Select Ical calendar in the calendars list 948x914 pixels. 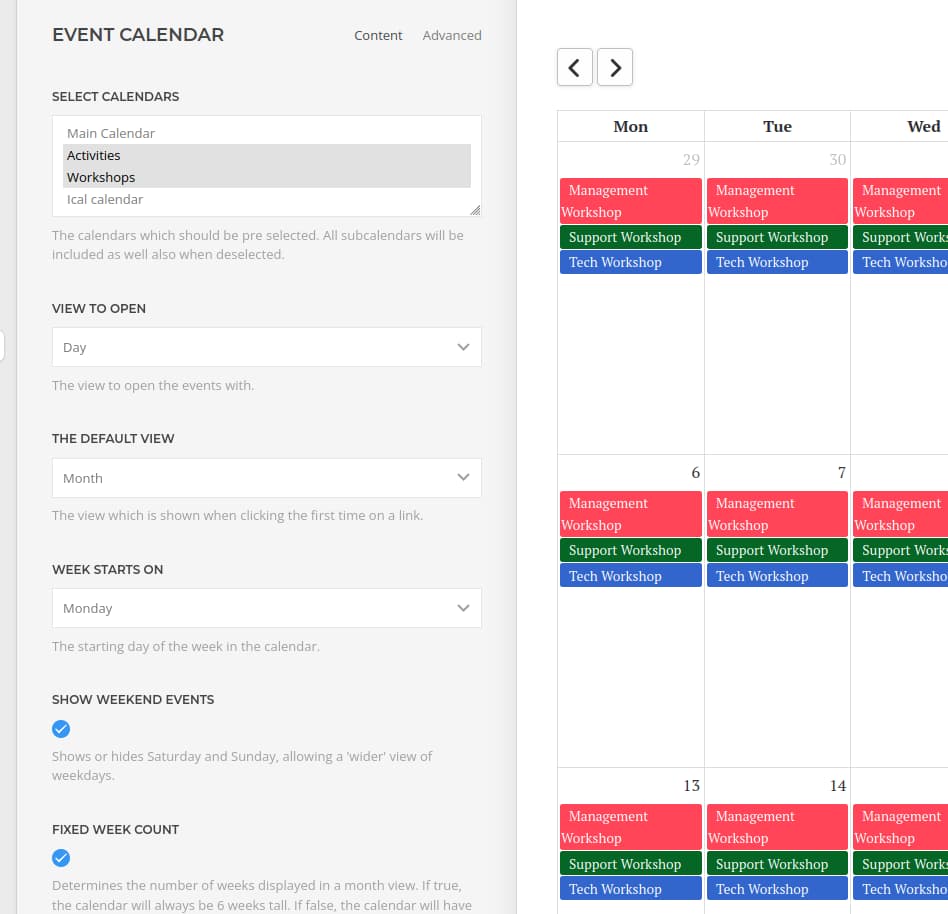(267, 199)
